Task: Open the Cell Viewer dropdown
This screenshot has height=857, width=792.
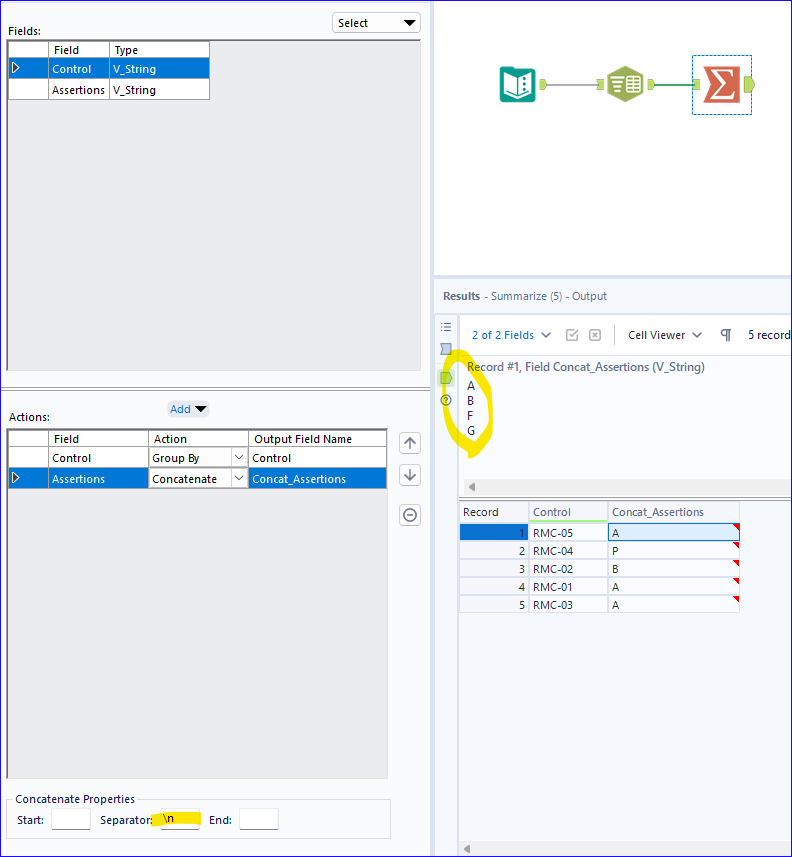Action: (x=664, y=335)
